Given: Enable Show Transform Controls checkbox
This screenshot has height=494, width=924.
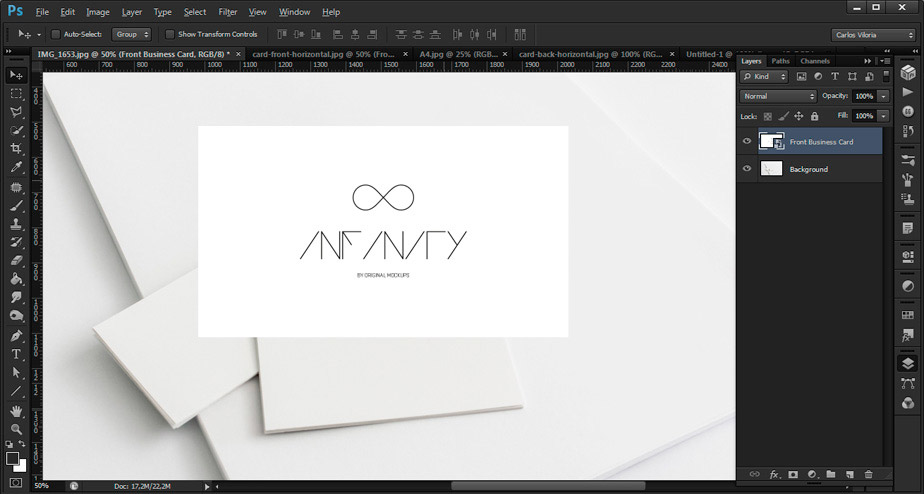Looking at the screenshot, I should point(170,34).
